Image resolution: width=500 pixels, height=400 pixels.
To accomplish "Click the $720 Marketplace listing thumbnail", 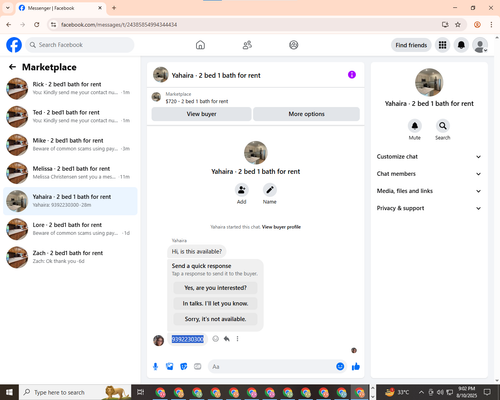I will [156, 97].
